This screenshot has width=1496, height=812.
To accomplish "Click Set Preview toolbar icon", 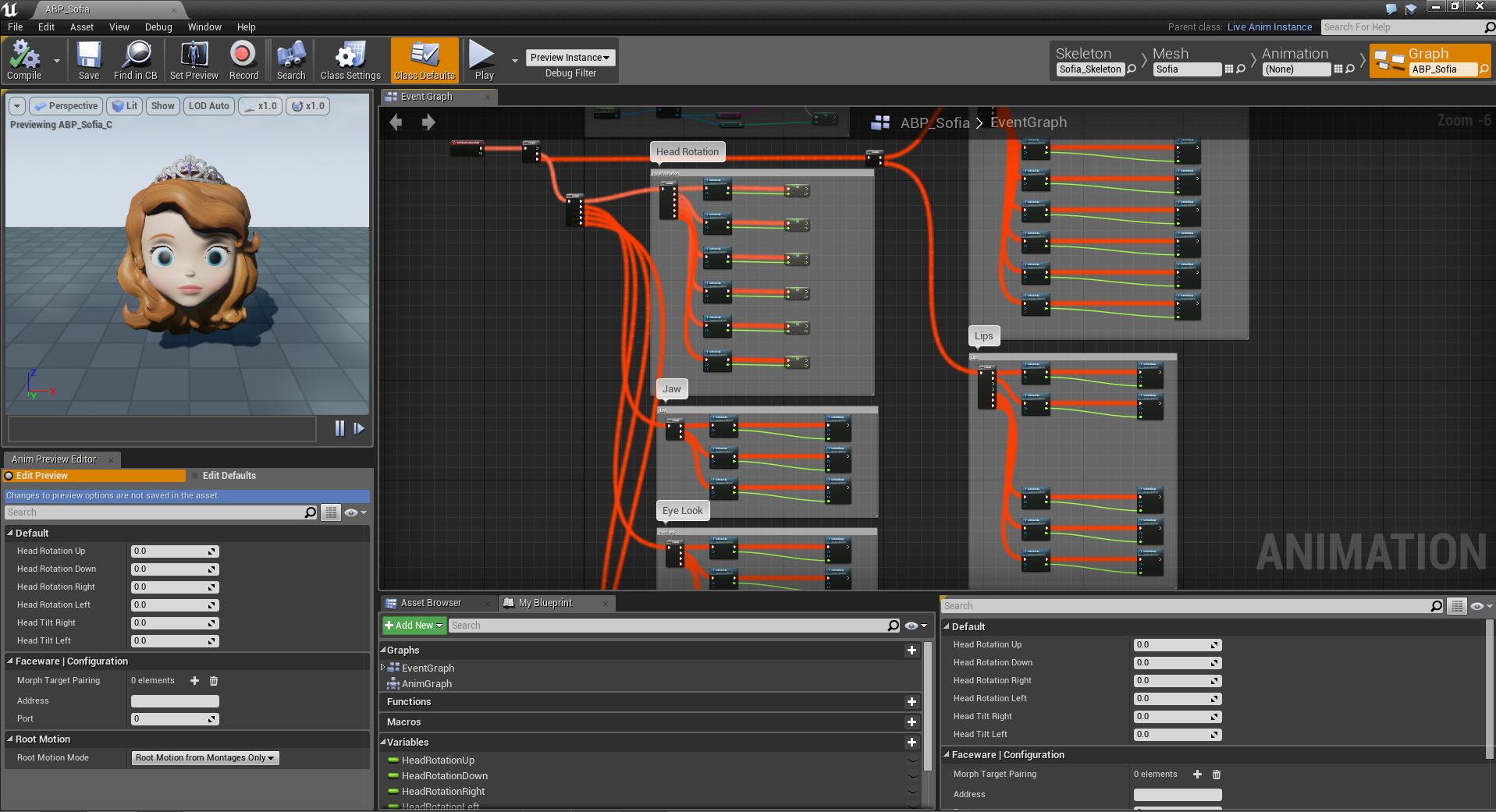I will point(194,60).
